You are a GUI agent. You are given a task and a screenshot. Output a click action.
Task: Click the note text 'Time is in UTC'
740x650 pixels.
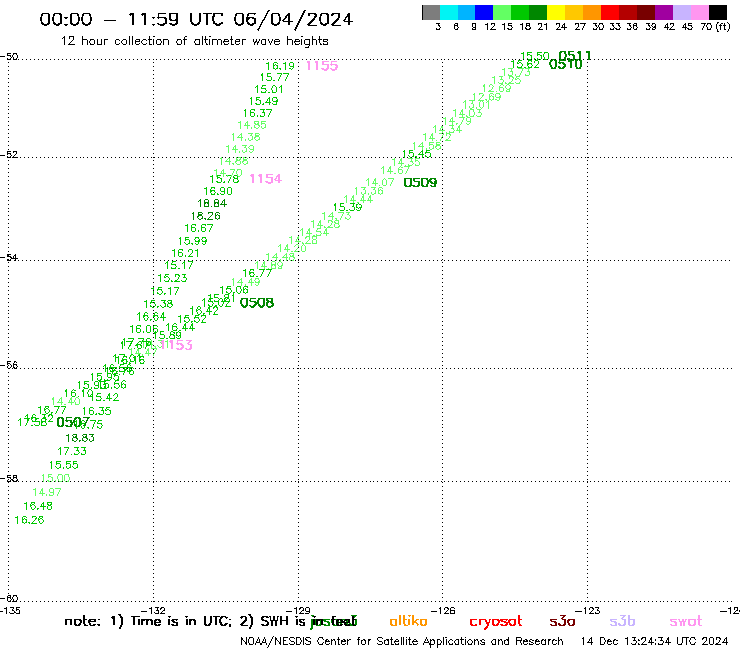point(181,621)
